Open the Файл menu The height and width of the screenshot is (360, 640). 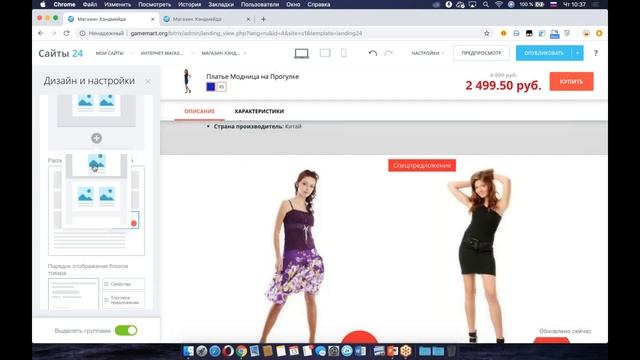(x=90, y=4)
